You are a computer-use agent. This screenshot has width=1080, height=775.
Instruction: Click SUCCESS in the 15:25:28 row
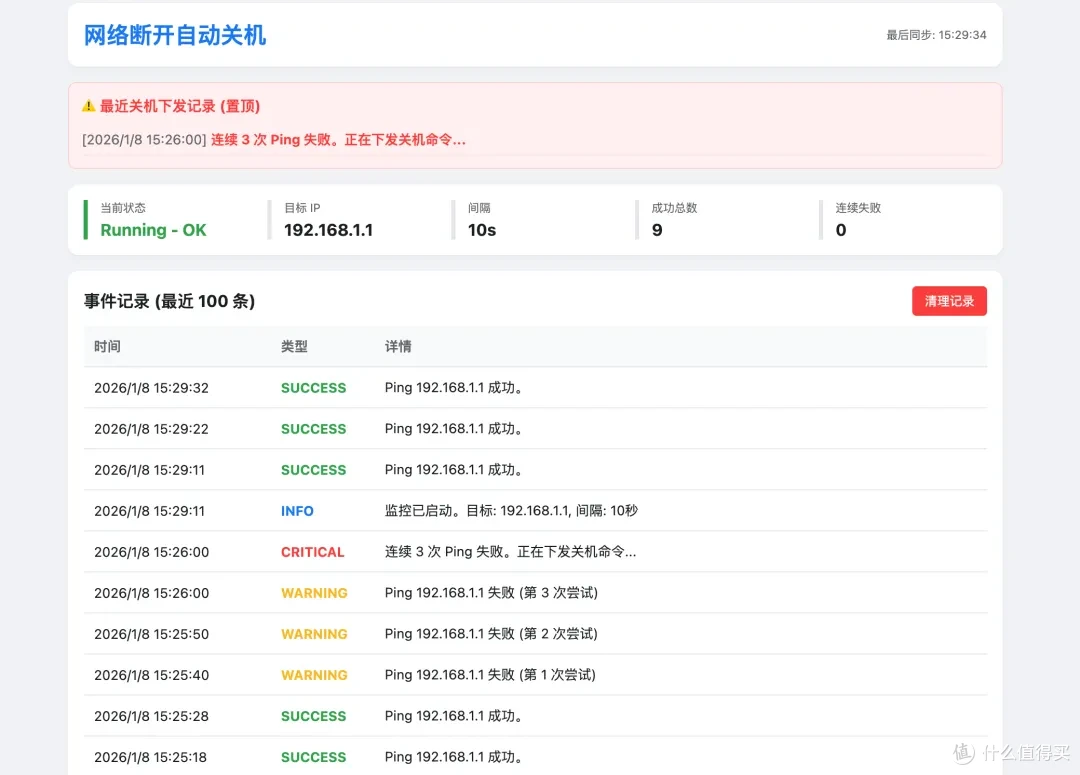click(x=313, y=716)
